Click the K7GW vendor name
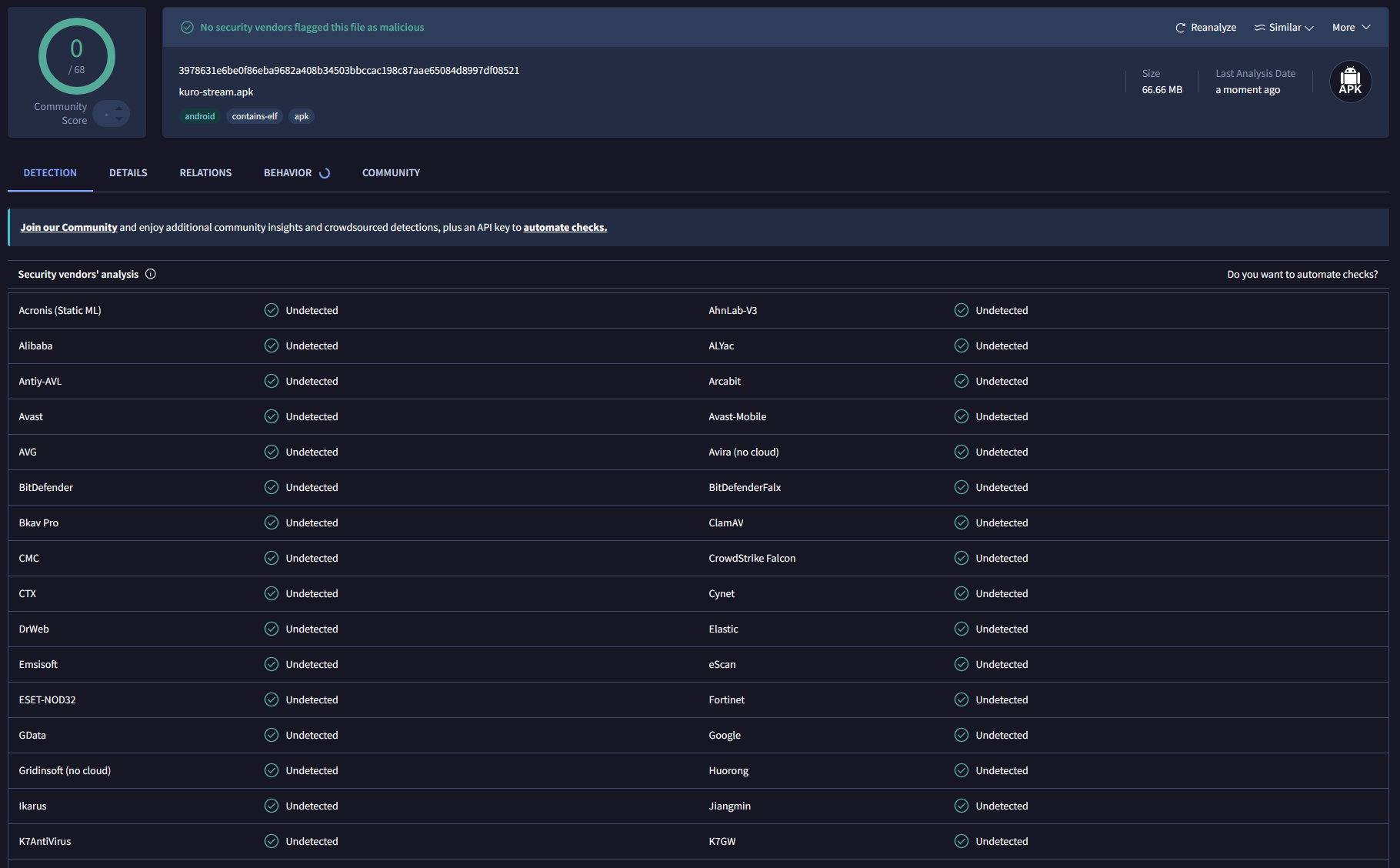 pos(722,841)
